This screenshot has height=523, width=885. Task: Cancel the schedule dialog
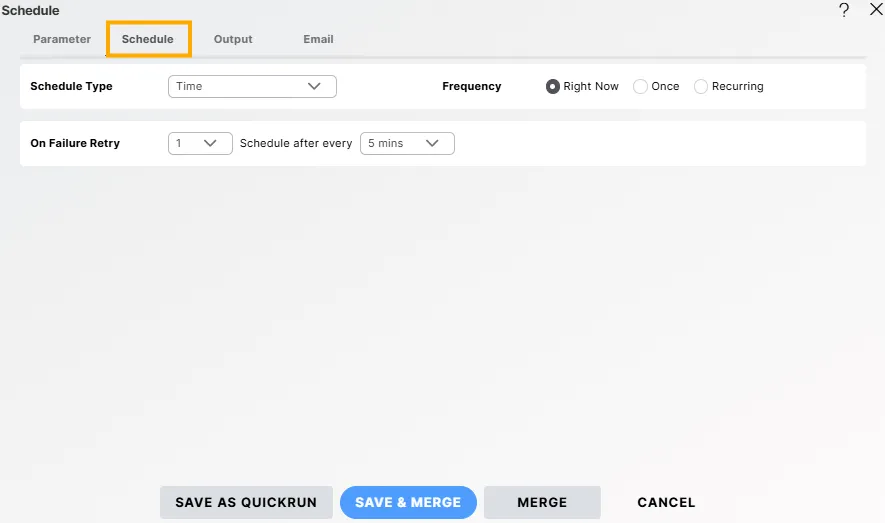[x=666, y=502]
